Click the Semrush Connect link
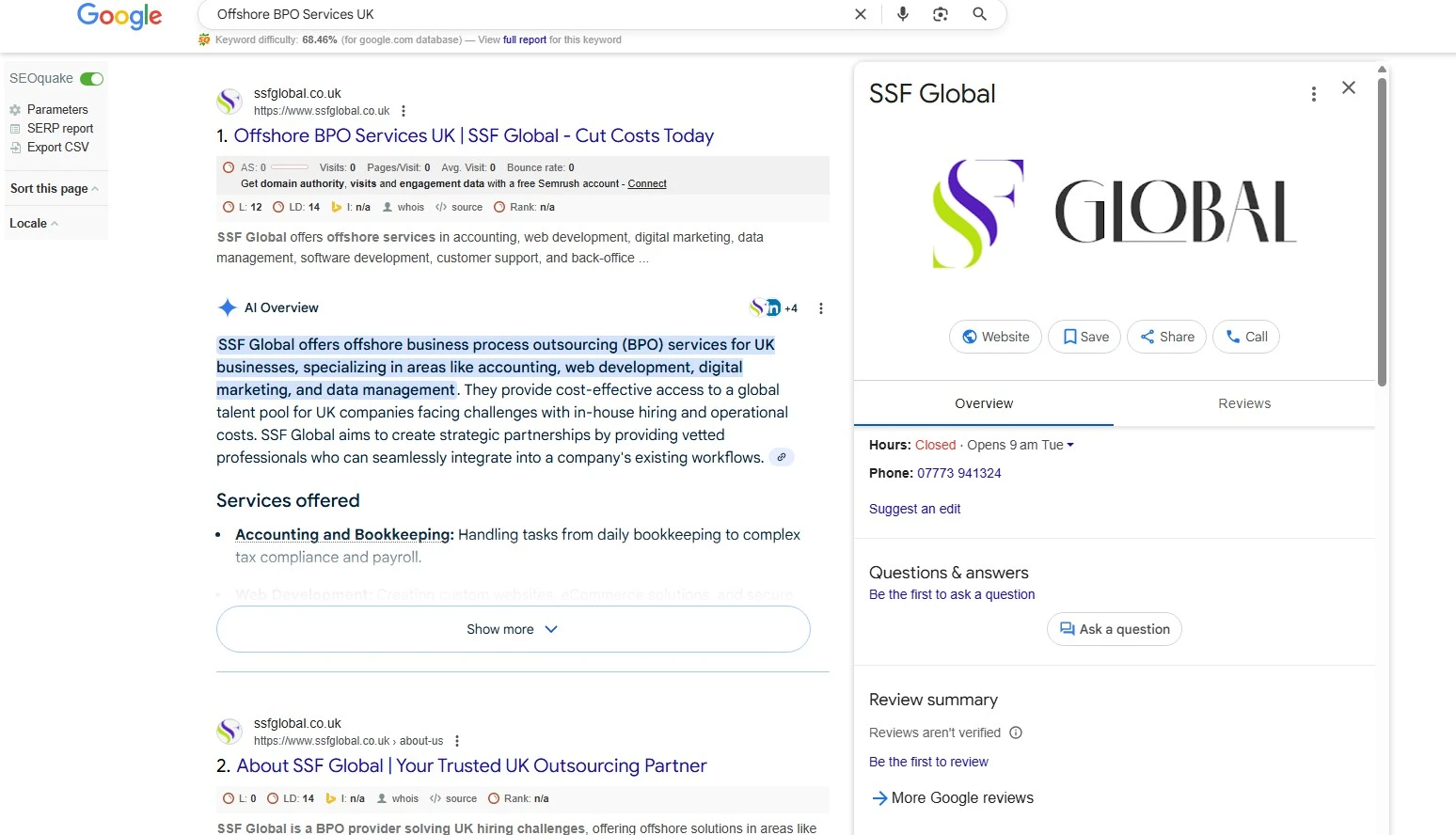The height and width of the screenshot is (835, 1456). tap(647, 184)
